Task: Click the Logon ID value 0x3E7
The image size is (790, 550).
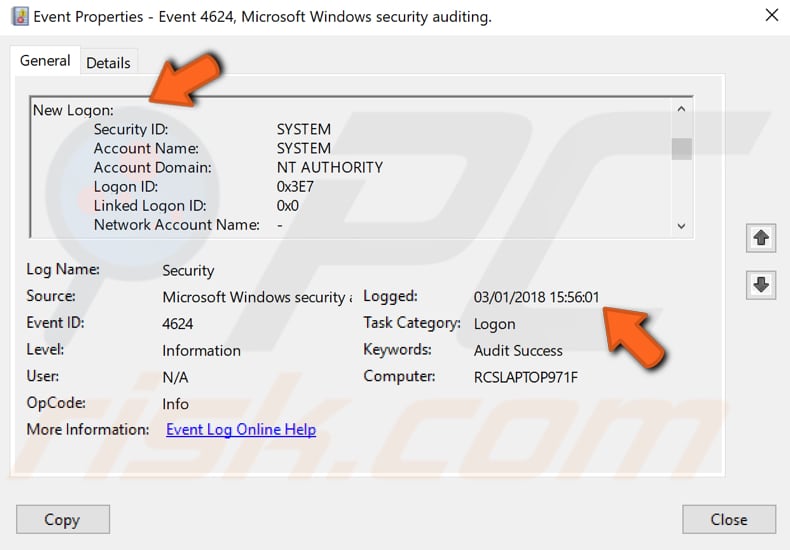Action: [x=295, y=187]
